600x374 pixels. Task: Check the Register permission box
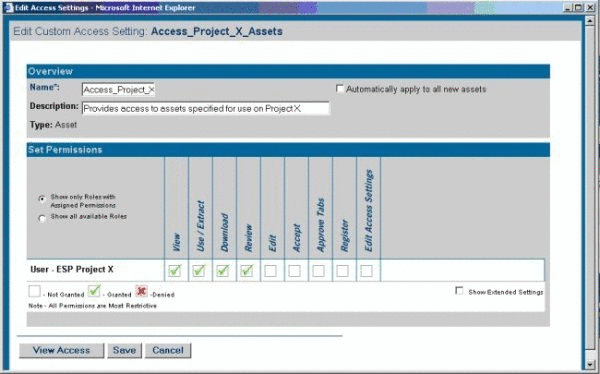[342, 271]
